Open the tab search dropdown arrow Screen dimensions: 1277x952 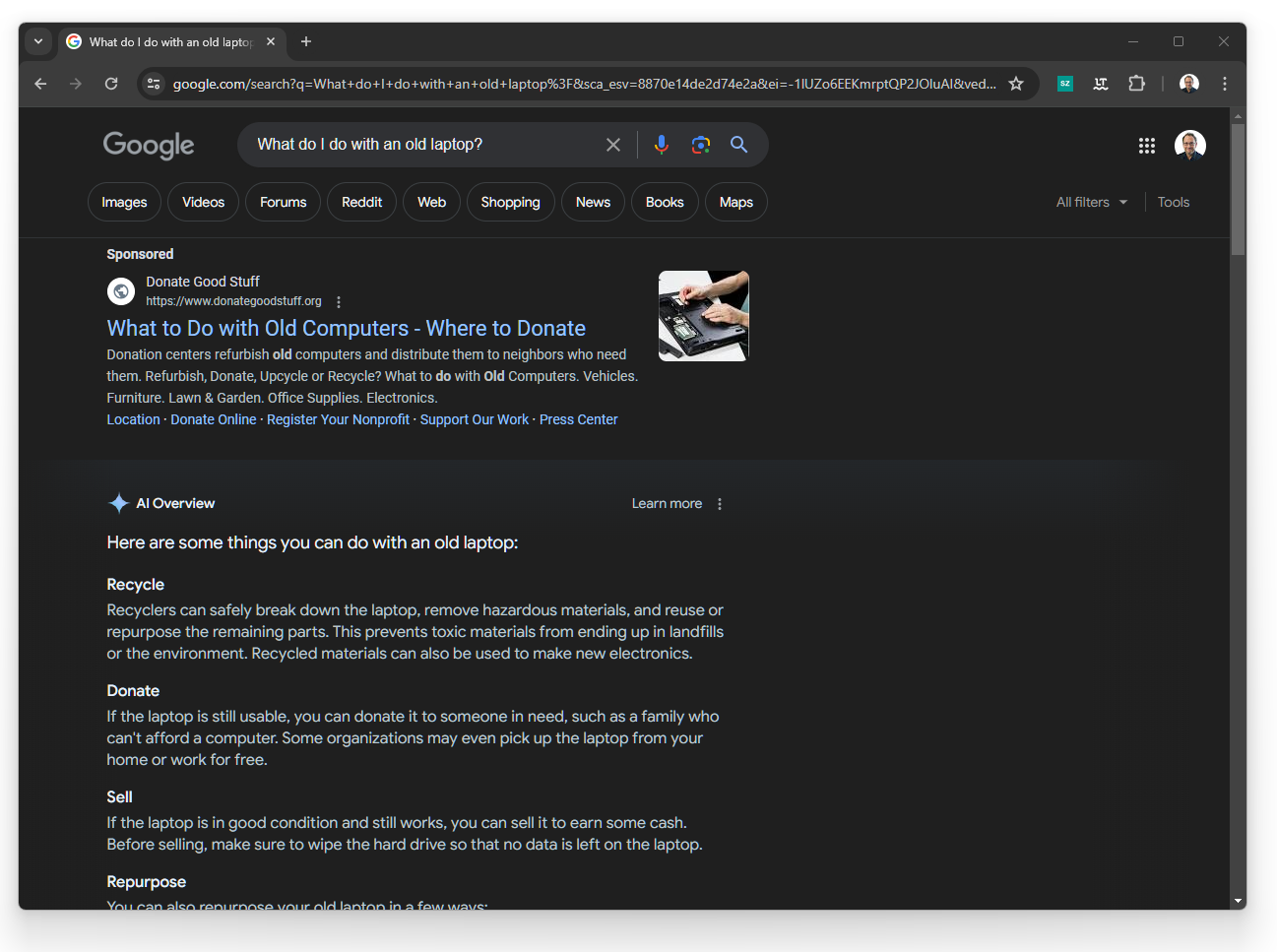tap(38, 41)
